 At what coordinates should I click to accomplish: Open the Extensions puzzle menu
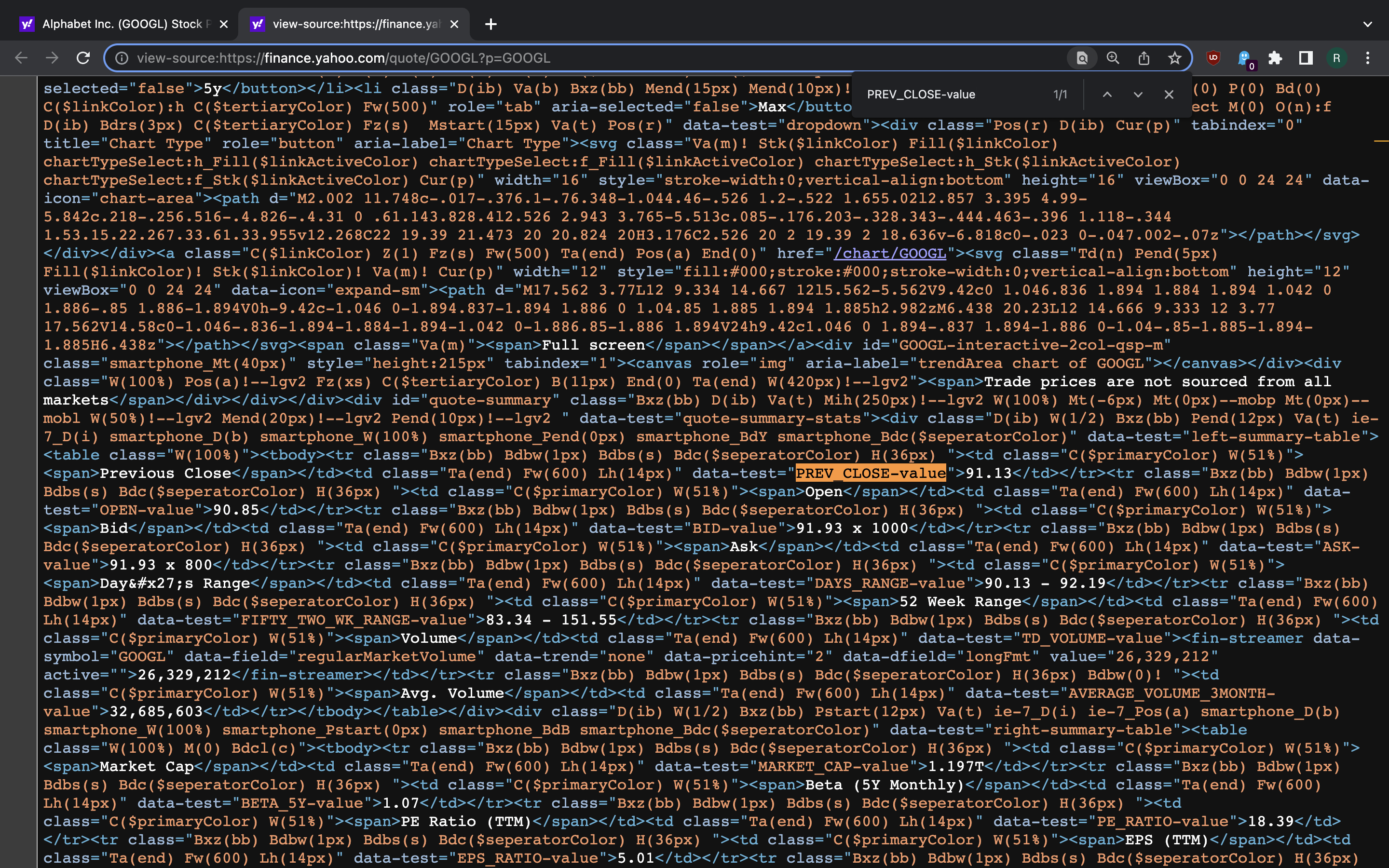(1275, 58)
